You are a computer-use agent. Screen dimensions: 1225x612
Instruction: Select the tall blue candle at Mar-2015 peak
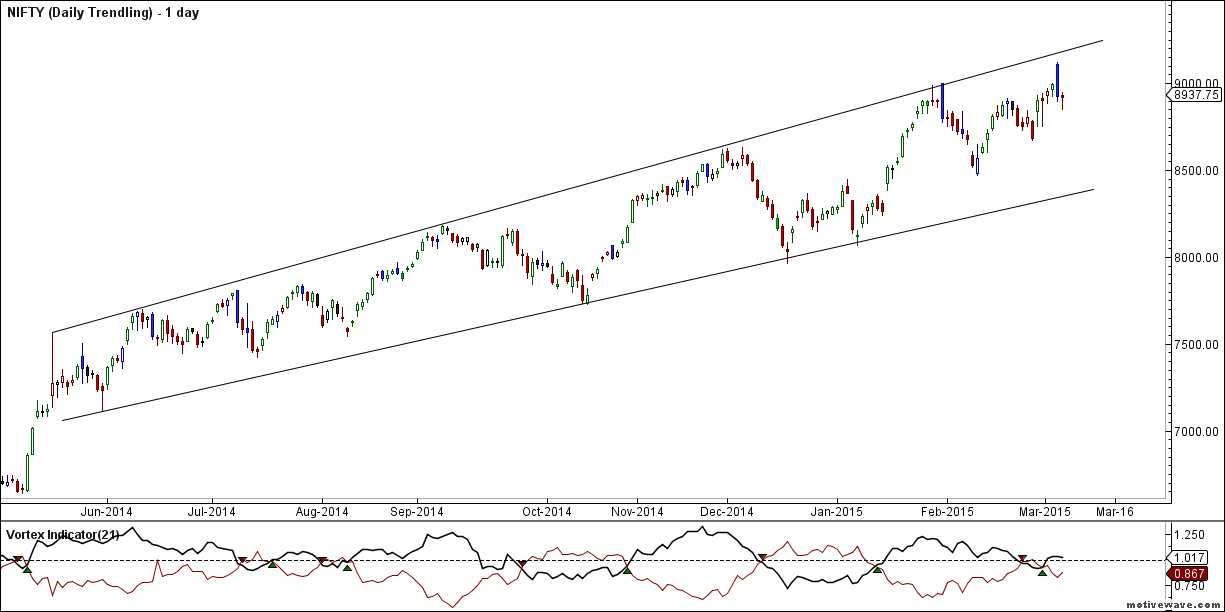tap(1058, 78)
